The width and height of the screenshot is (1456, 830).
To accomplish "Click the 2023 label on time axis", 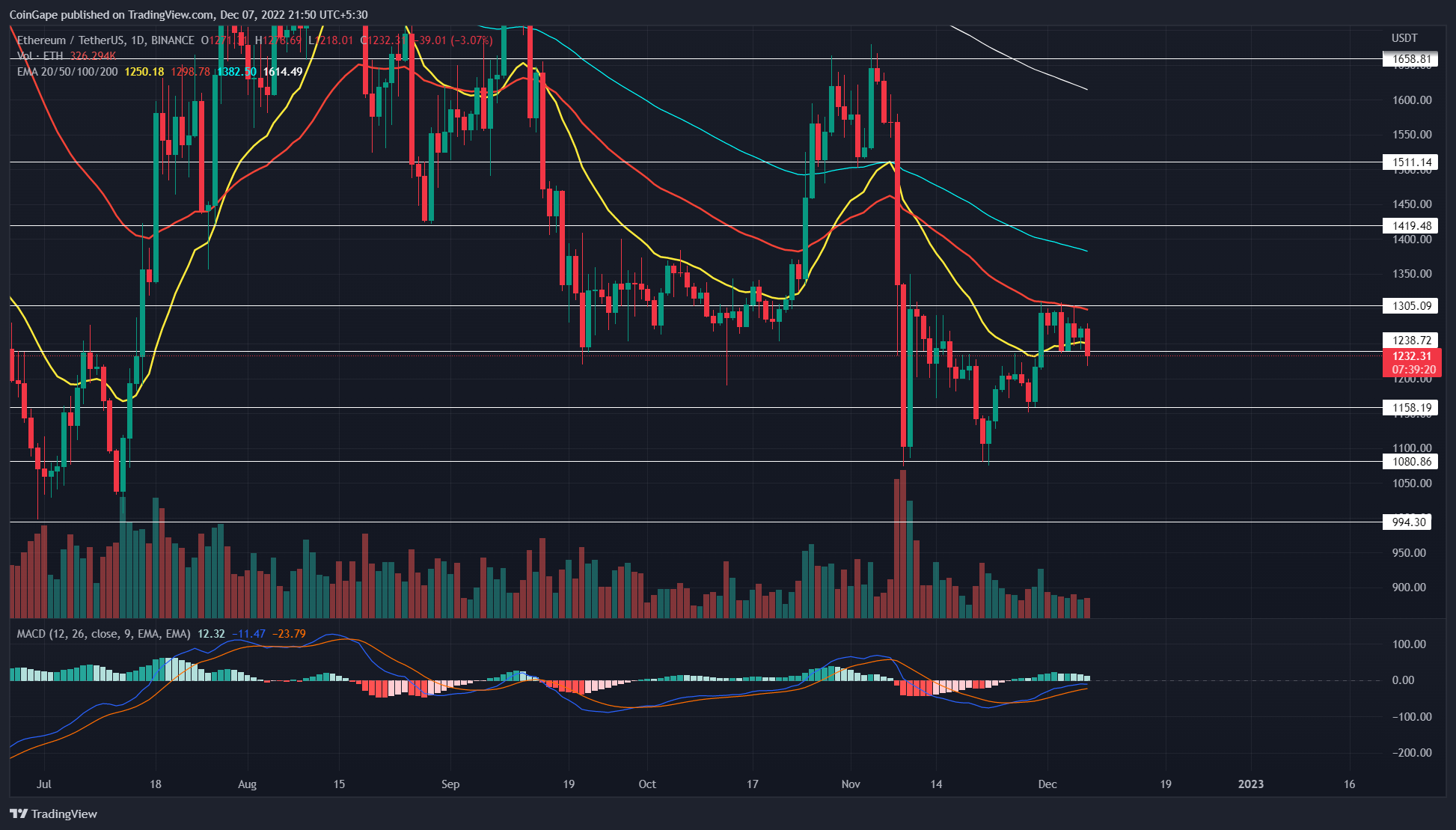I will [1251, 784].
